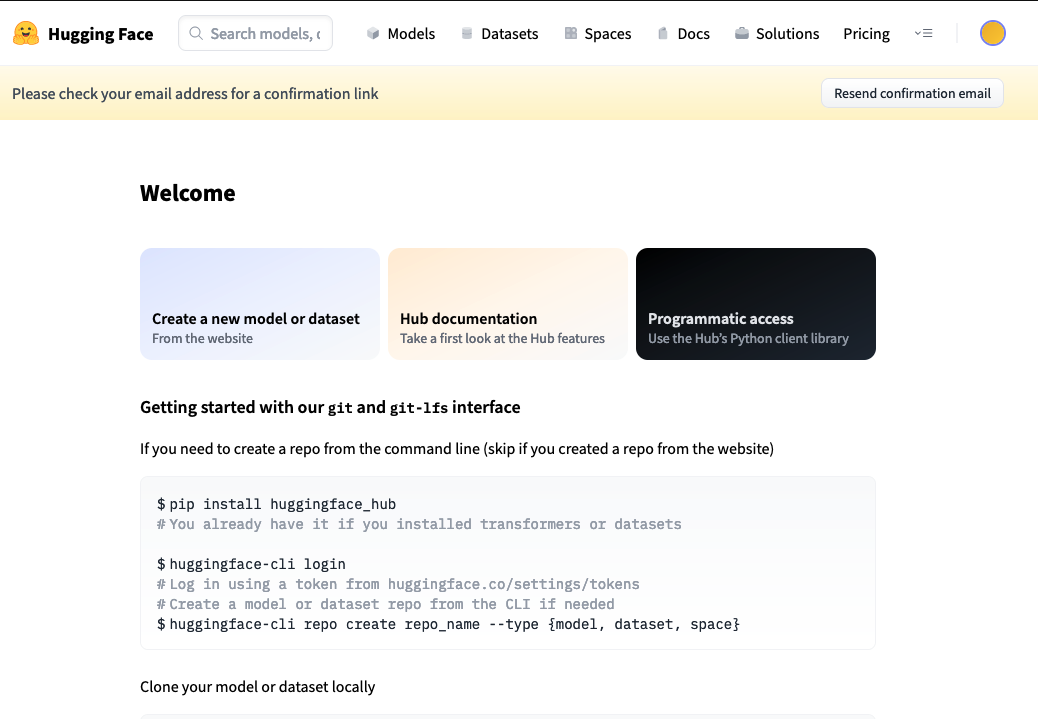The width and height of the screenshot is (1038, 719).
Task: Expand the overflow navigation menu
Action: coord(923,33)
